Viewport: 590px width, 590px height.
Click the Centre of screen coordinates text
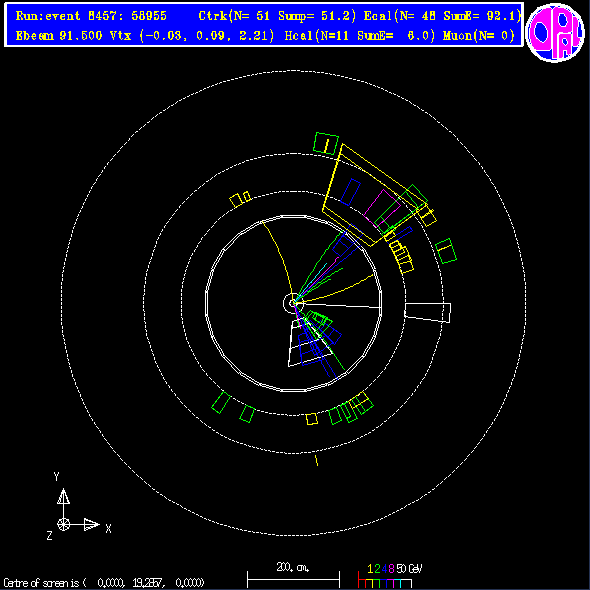pos(104,583)
